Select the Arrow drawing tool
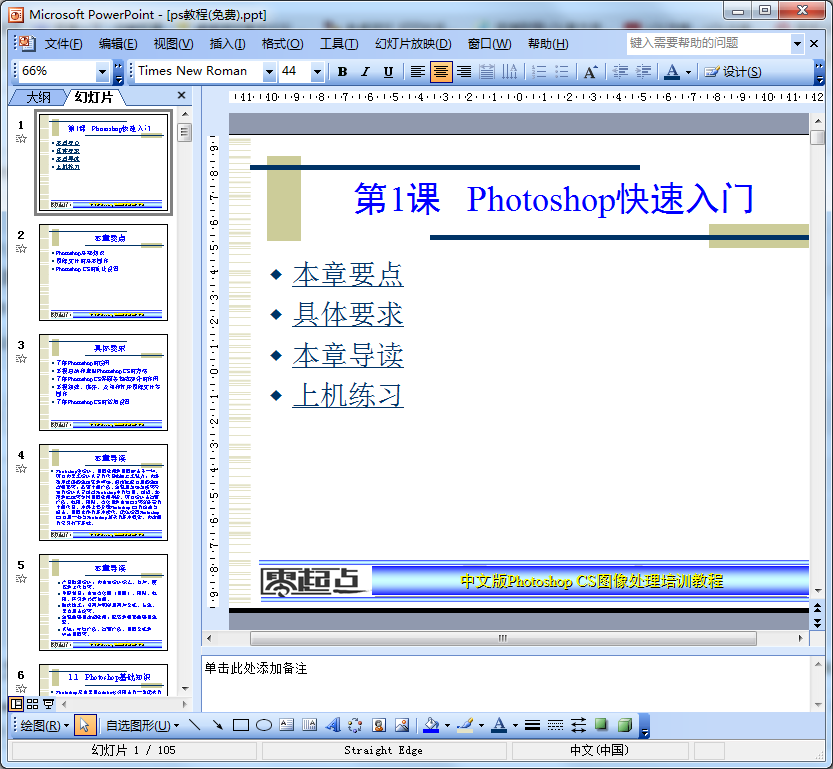This screenshot has width=833, height=769. [x=217, y=725]
